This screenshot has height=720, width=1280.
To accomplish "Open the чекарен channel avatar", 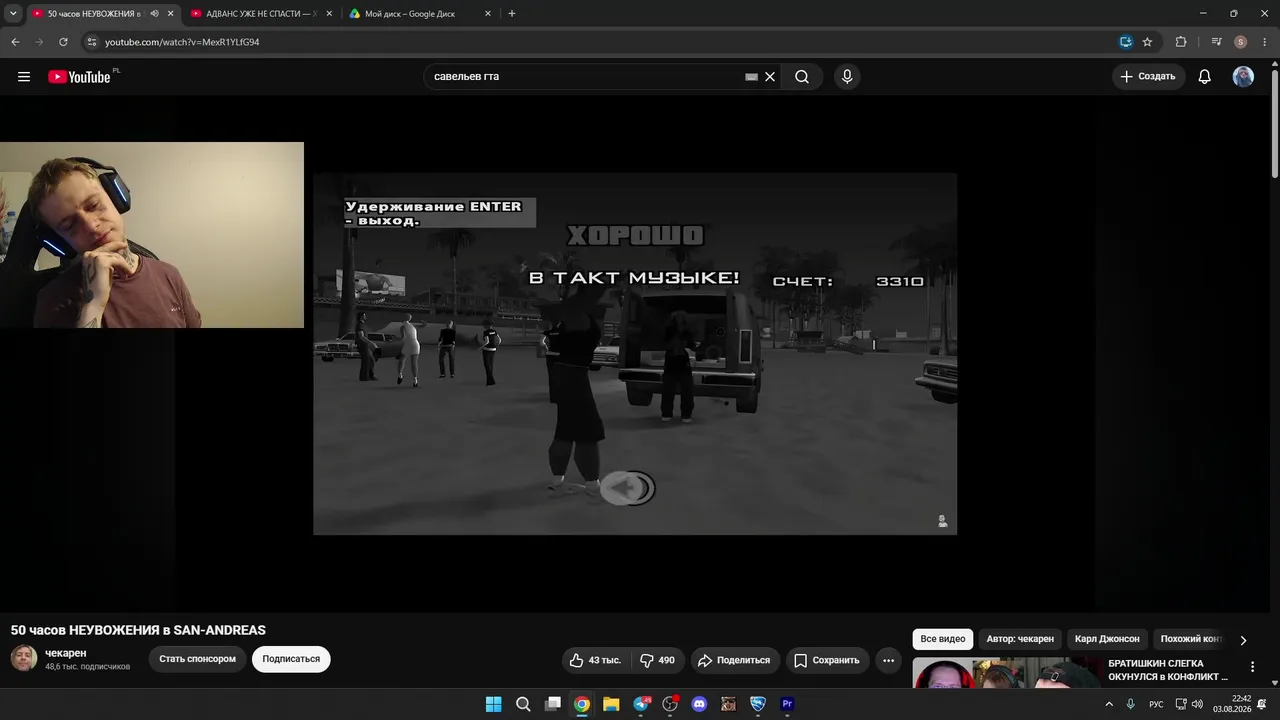I will tap(24, 658).
